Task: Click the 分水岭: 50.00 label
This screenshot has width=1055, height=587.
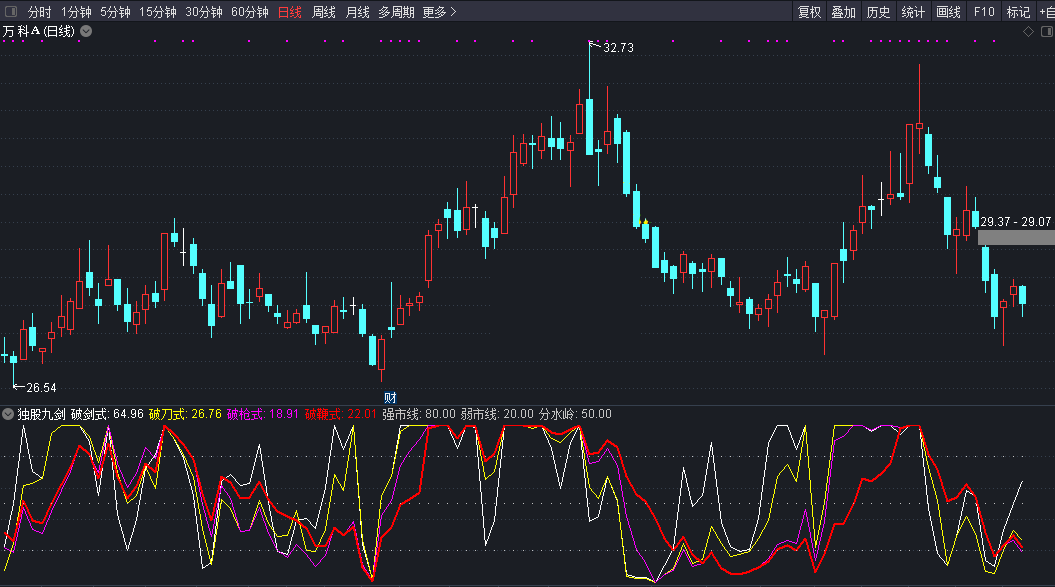Action: point(575,414)
